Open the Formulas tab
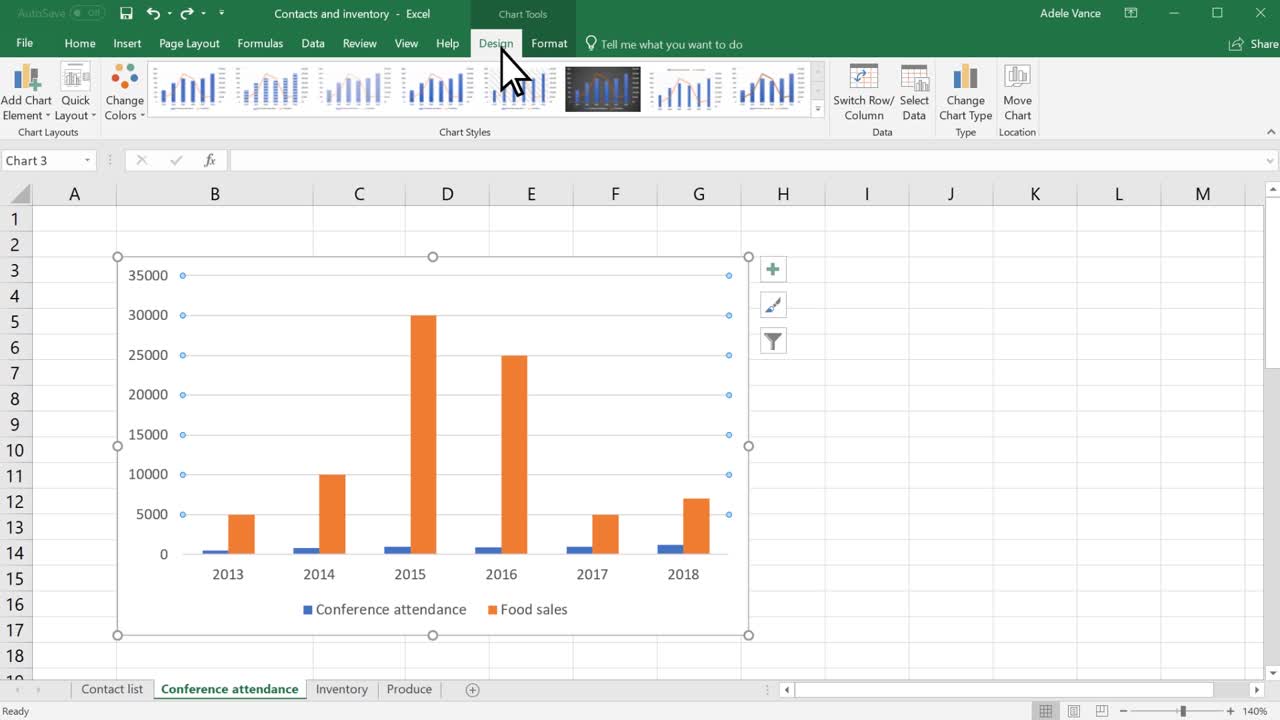The width and height of the screenshot is (1280, 720). pyautogui.click(x=260, y=43)
